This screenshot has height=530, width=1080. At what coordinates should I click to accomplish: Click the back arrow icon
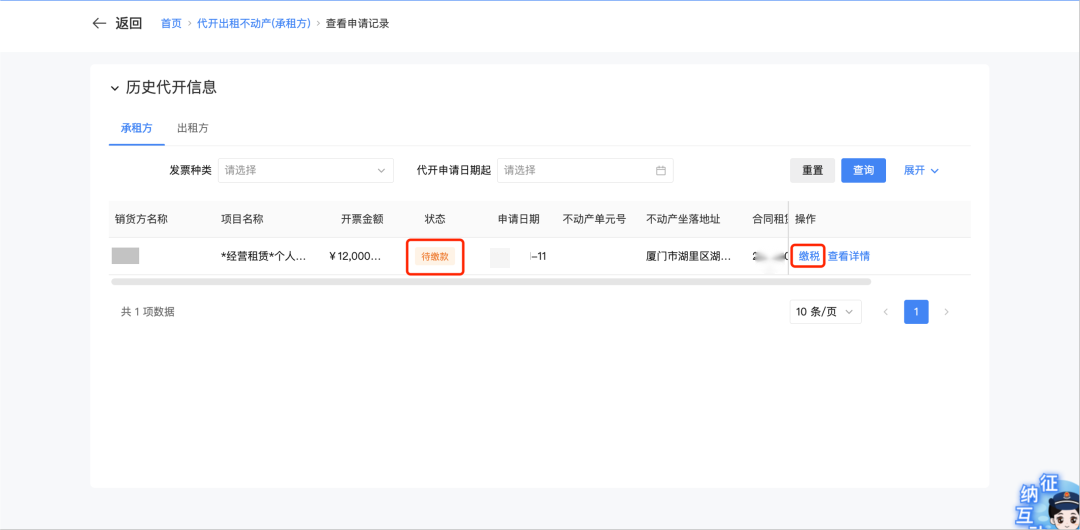99,23
